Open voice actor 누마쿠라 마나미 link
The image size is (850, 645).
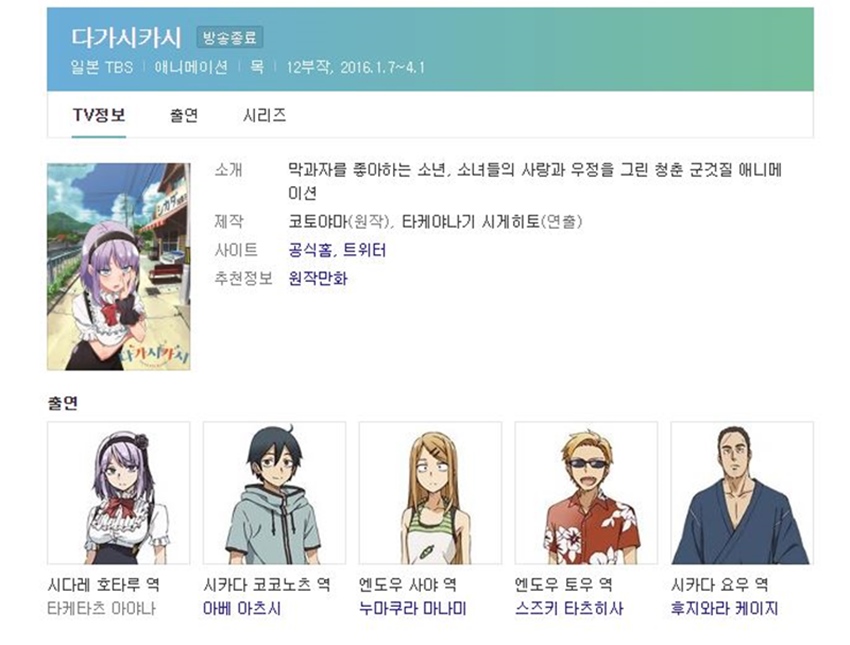[413, 608]
